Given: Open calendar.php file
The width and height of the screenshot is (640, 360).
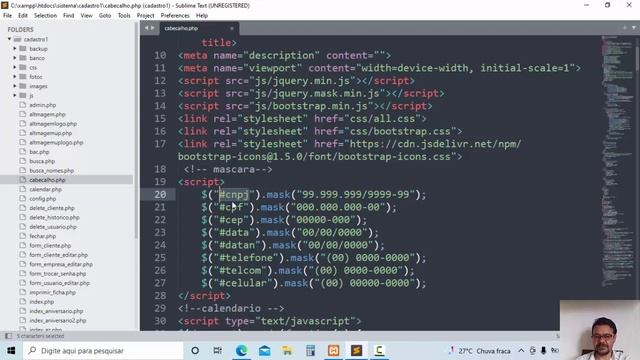Looking at the screenshot, I should click(45, 189).
